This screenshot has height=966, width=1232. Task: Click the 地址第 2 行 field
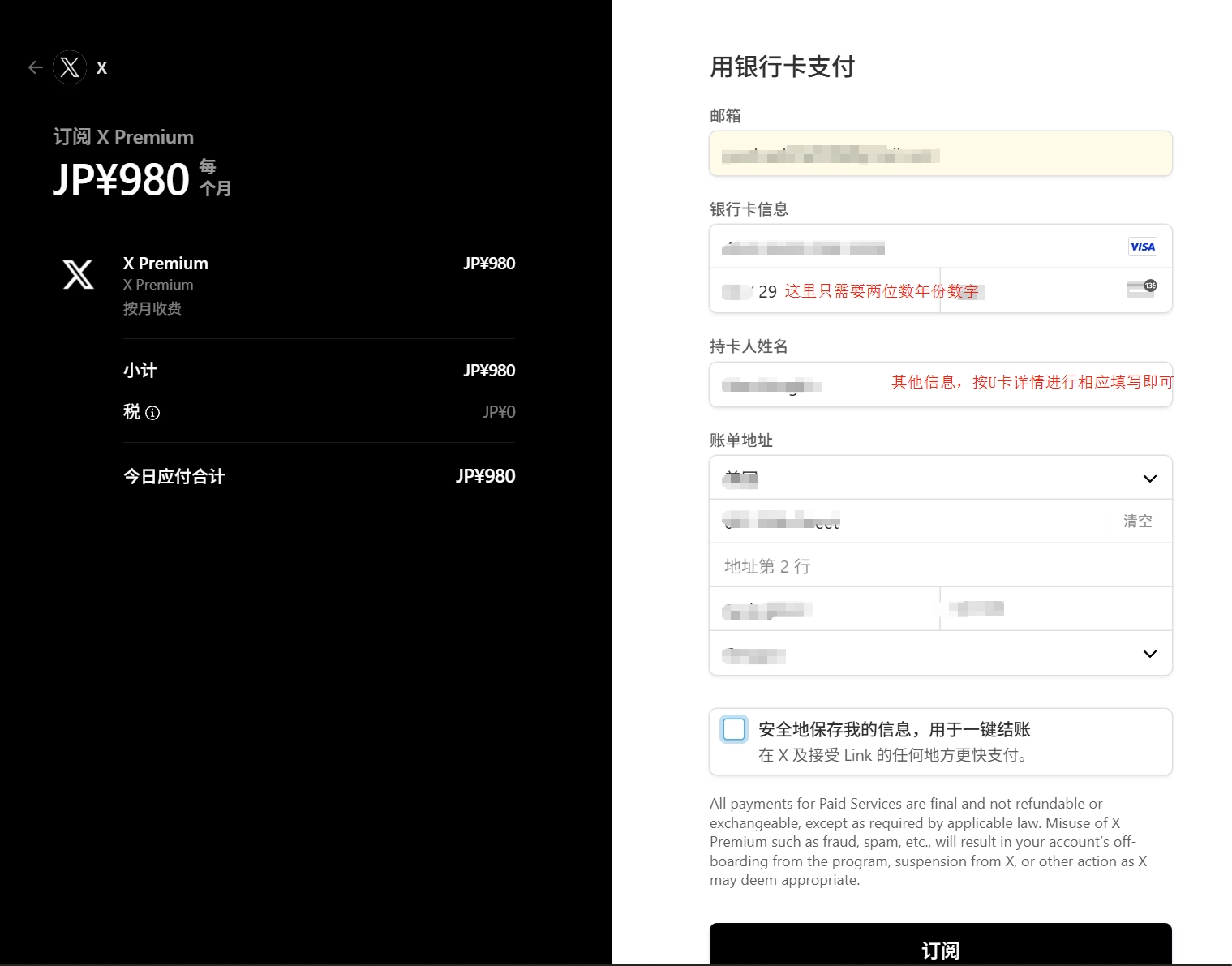pos(941,565)
